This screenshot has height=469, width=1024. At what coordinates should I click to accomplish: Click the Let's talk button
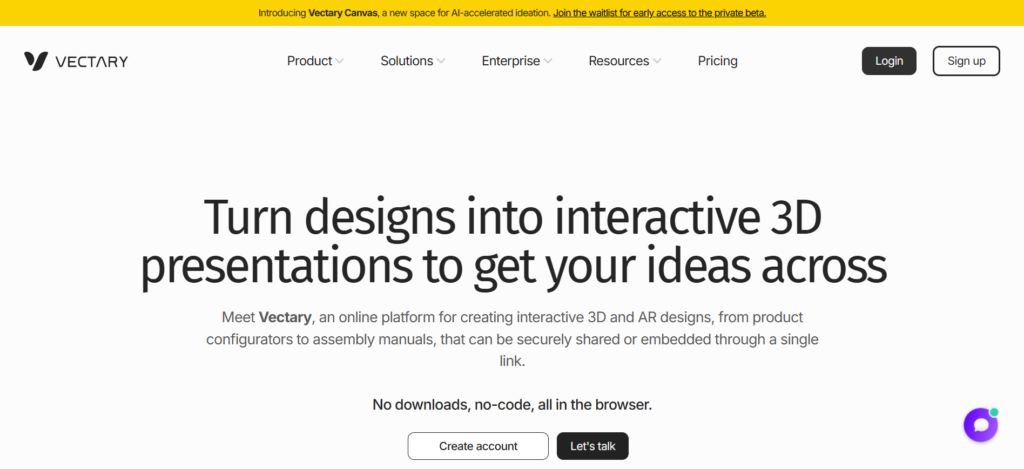pos(592,446)
